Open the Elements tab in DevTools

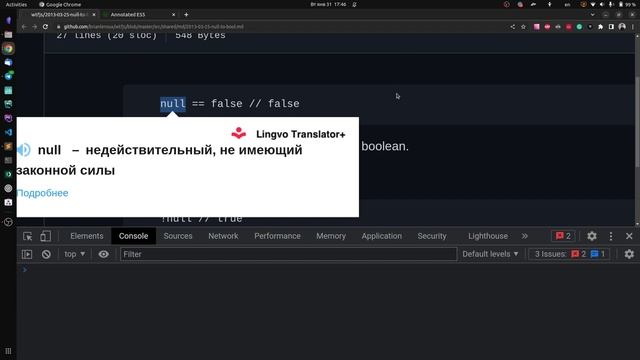pos(87,236)
